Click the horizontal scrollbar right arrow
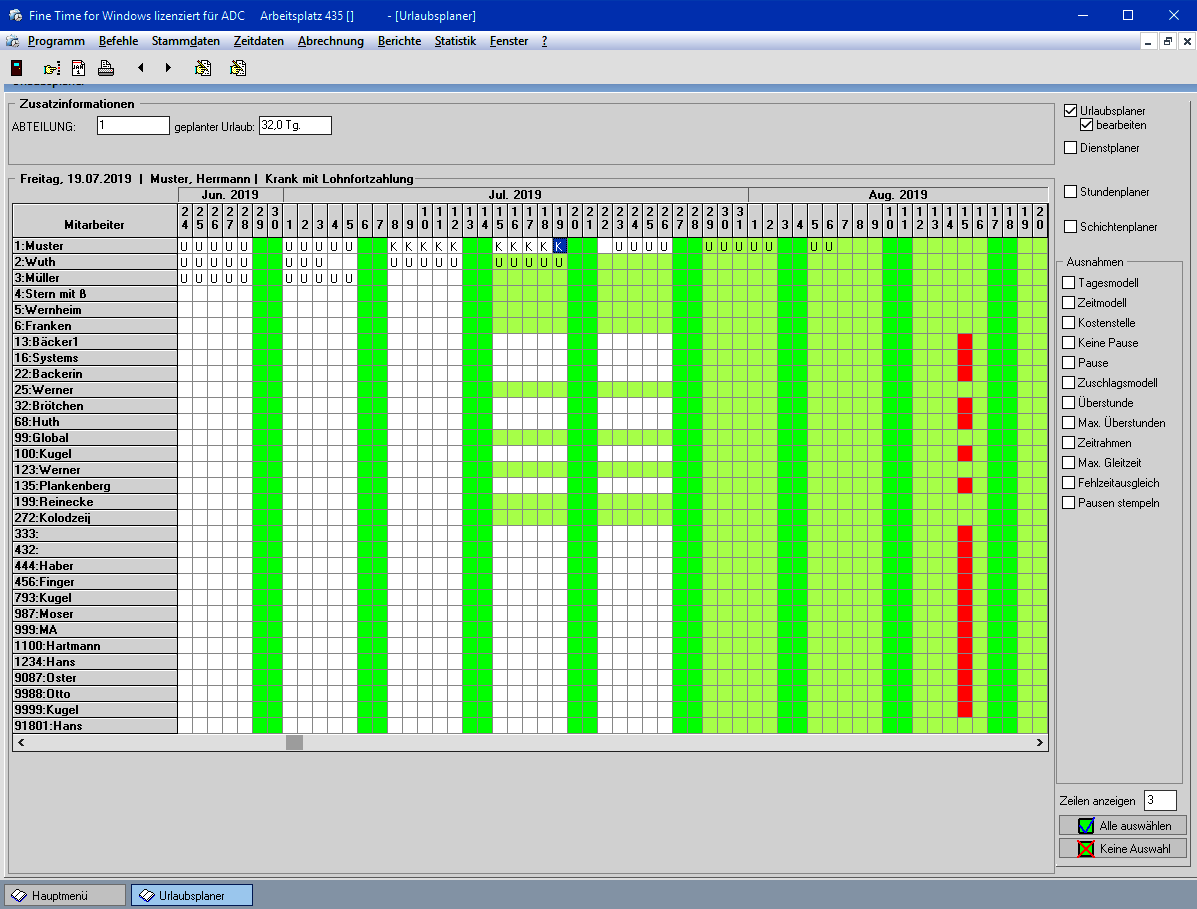1197x909 pixels. click(1039, 743)
